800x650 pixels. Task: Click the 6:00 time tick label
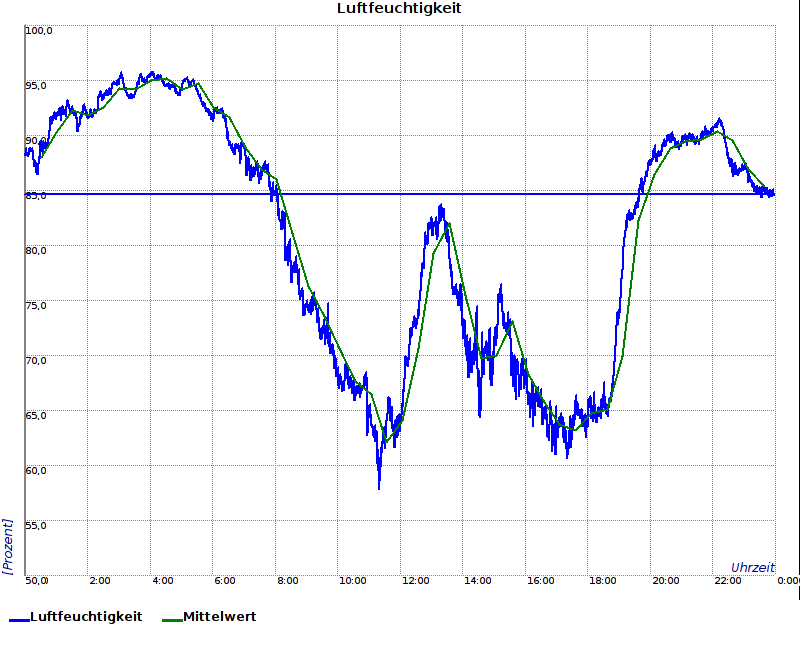pos(224,581)
